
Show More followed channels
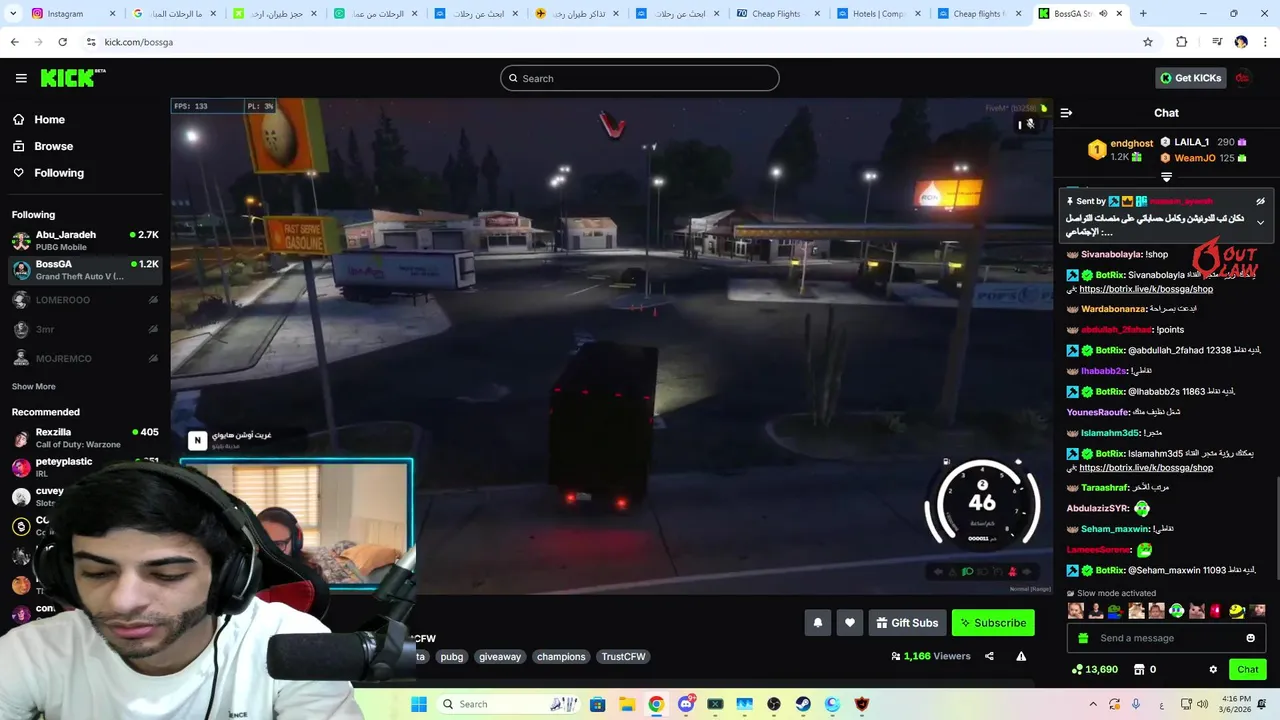click(34, 386)
